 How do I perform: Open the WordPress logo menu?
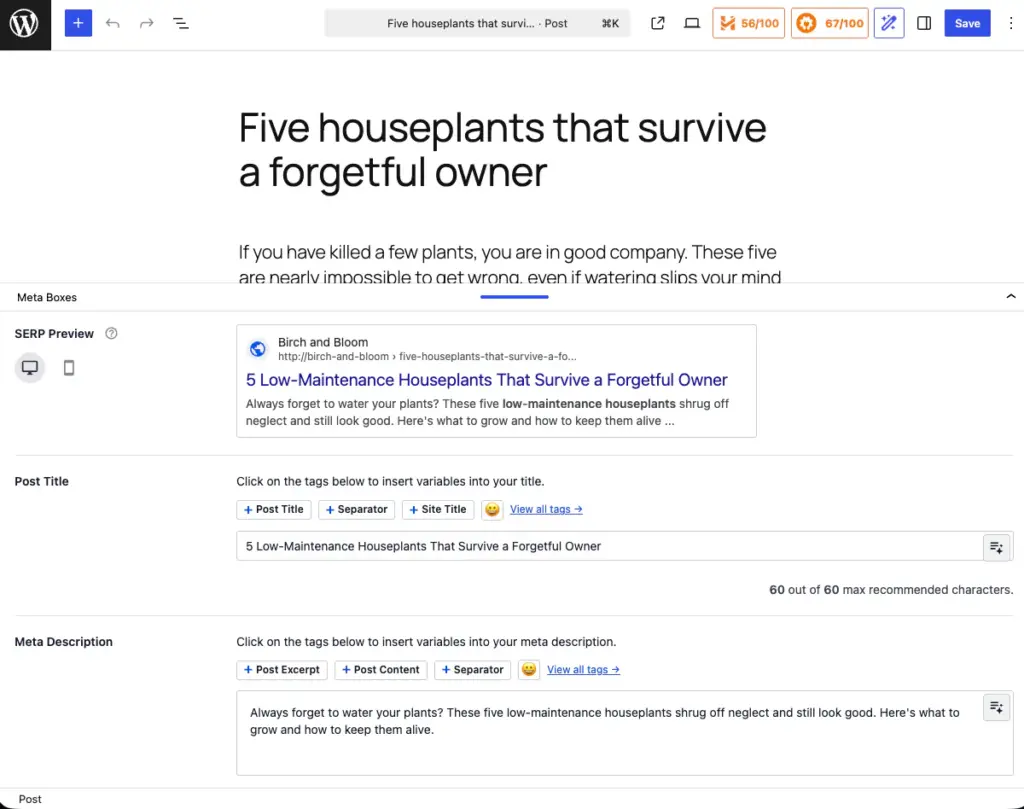[25, 24]
